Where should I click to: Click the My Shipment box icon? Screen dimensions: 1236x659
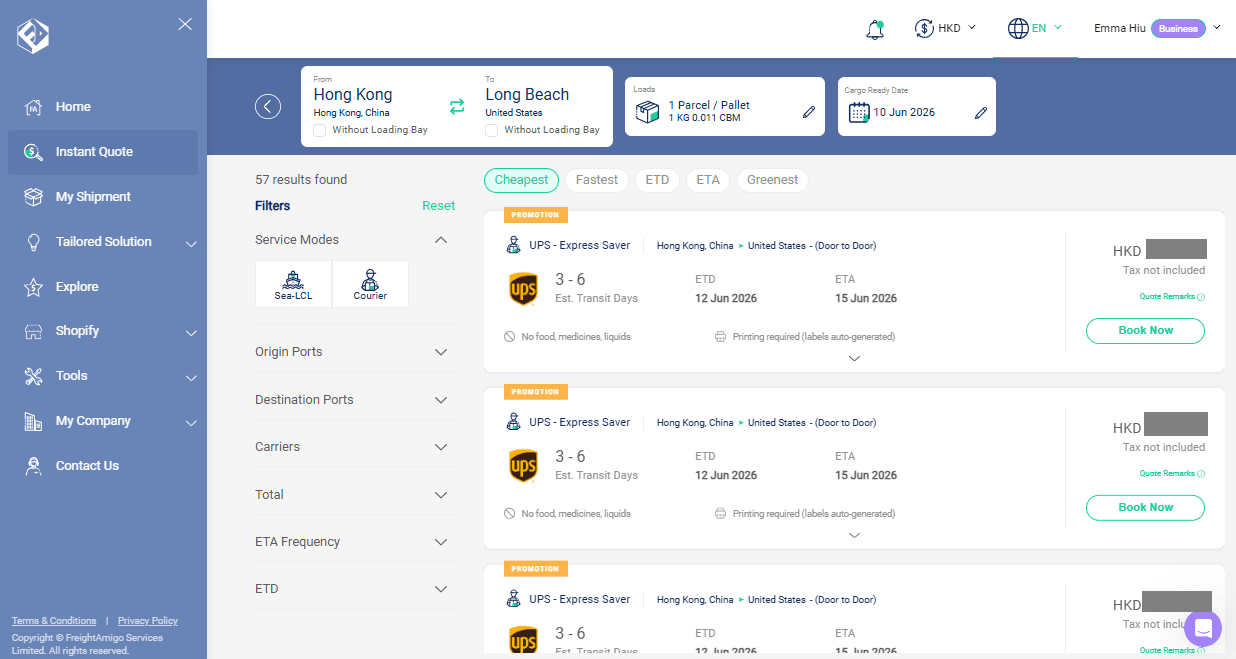click(33, 197)
